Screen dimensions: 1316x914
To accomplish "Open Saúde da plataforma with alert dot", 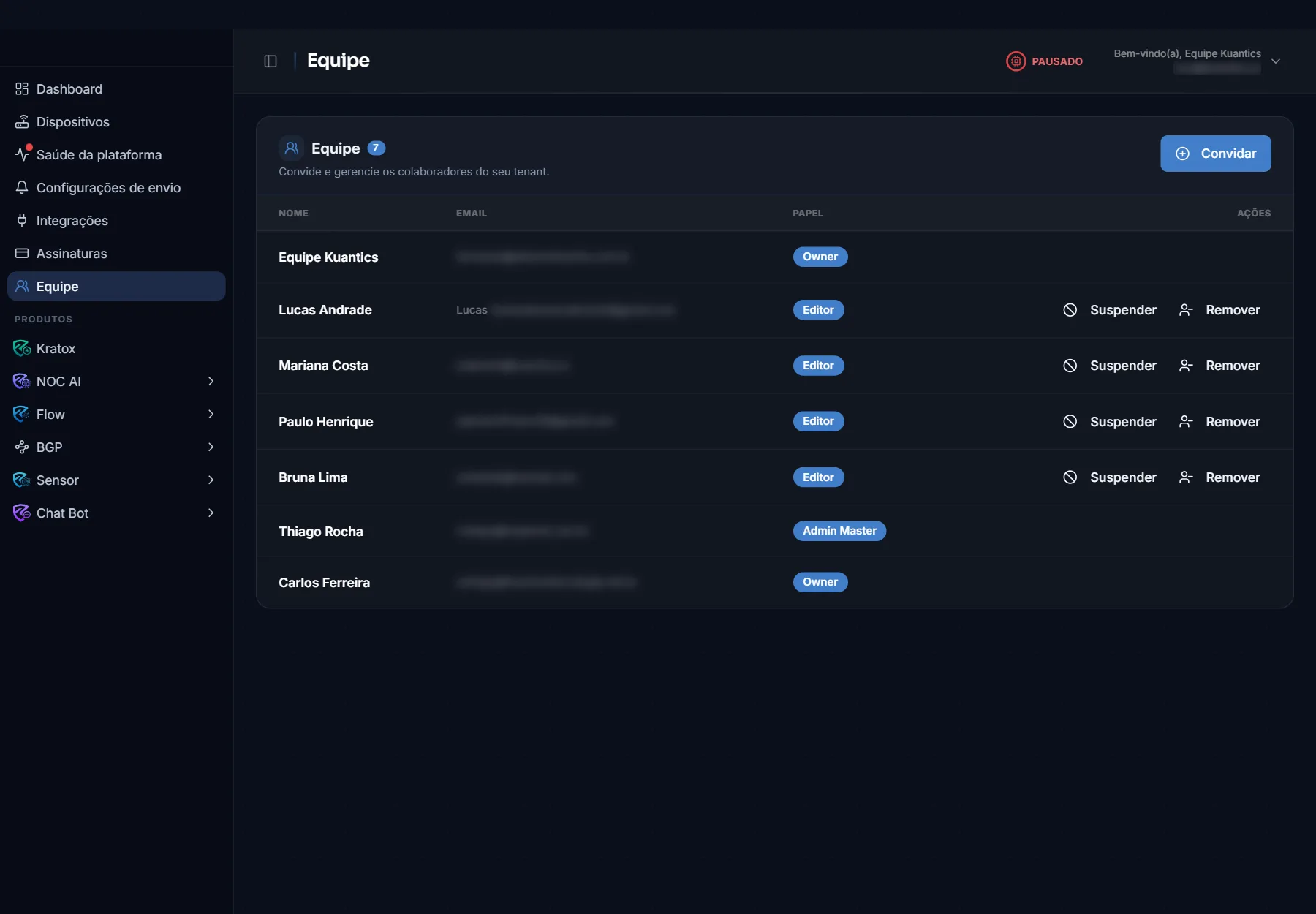I will [116, 155].
